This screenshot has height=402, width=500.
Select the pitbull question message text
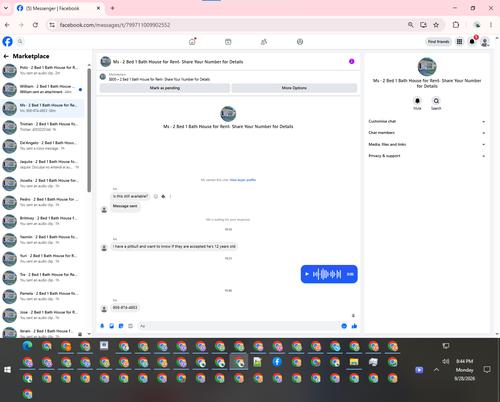click(x=174, y=246)
